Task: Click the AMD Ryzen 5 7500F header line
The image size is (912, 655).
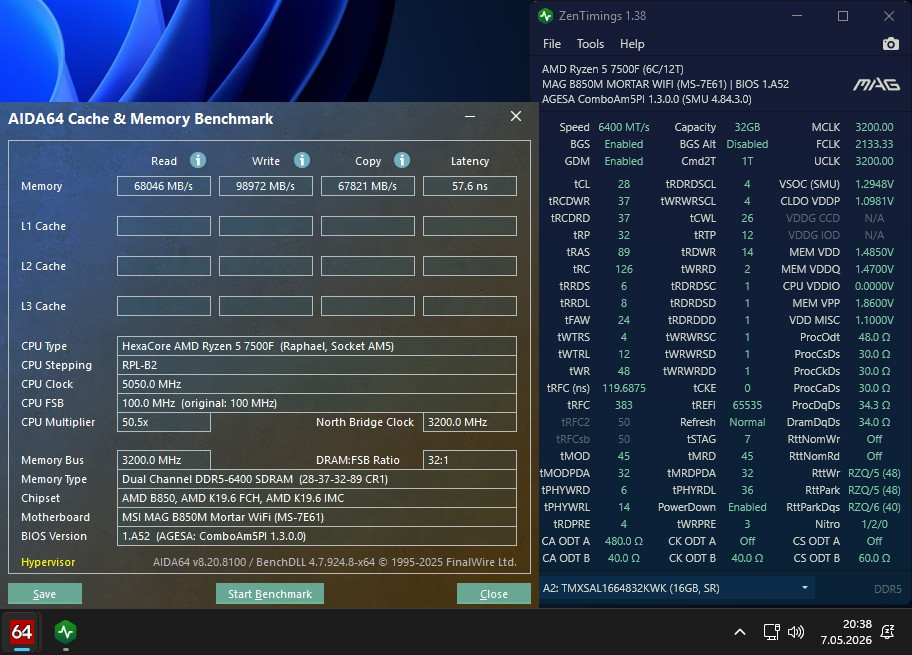Action: (x=612, y=69)
